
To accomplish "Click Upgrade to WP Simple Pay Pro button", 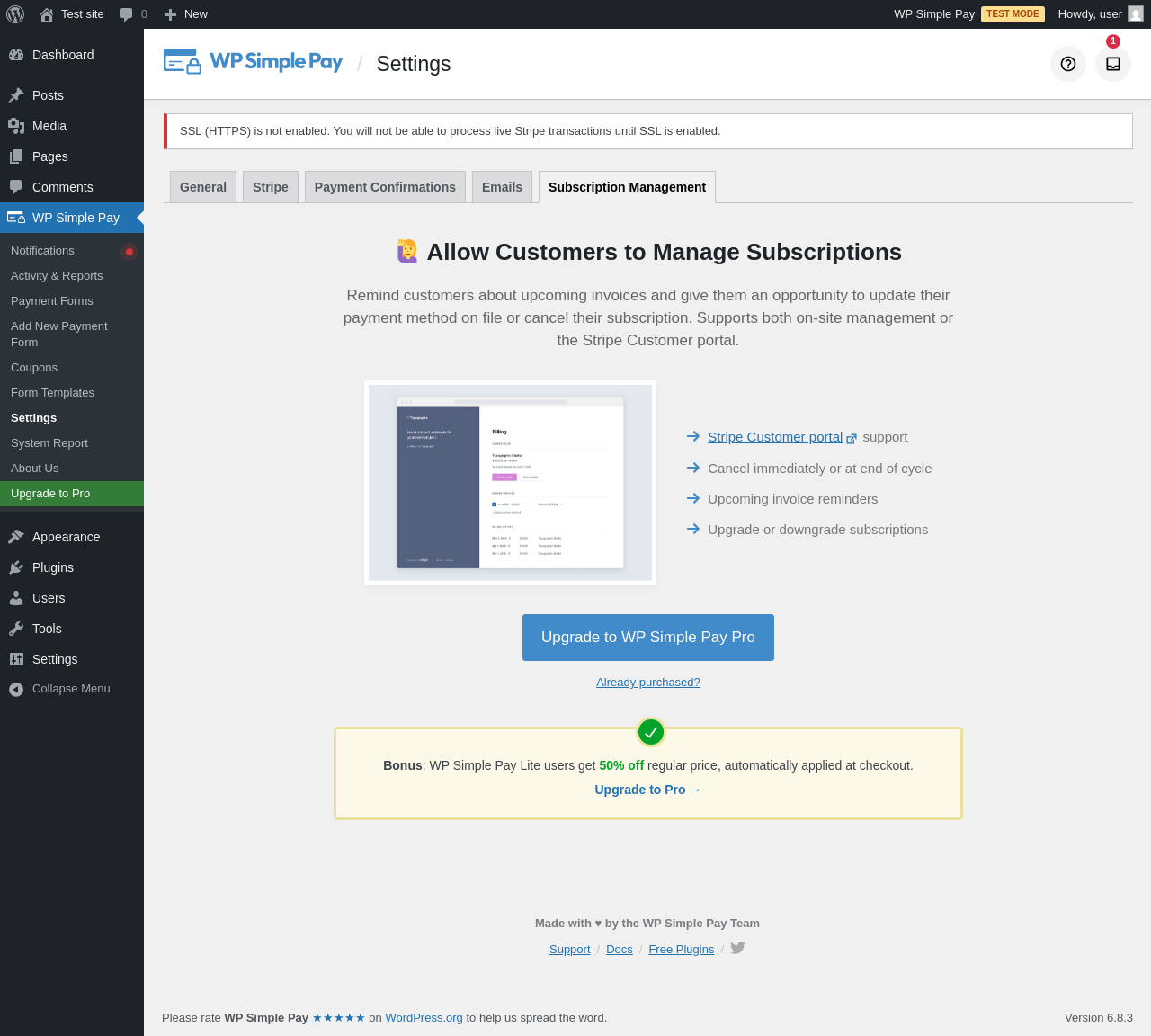I will (x=648, y=638).
